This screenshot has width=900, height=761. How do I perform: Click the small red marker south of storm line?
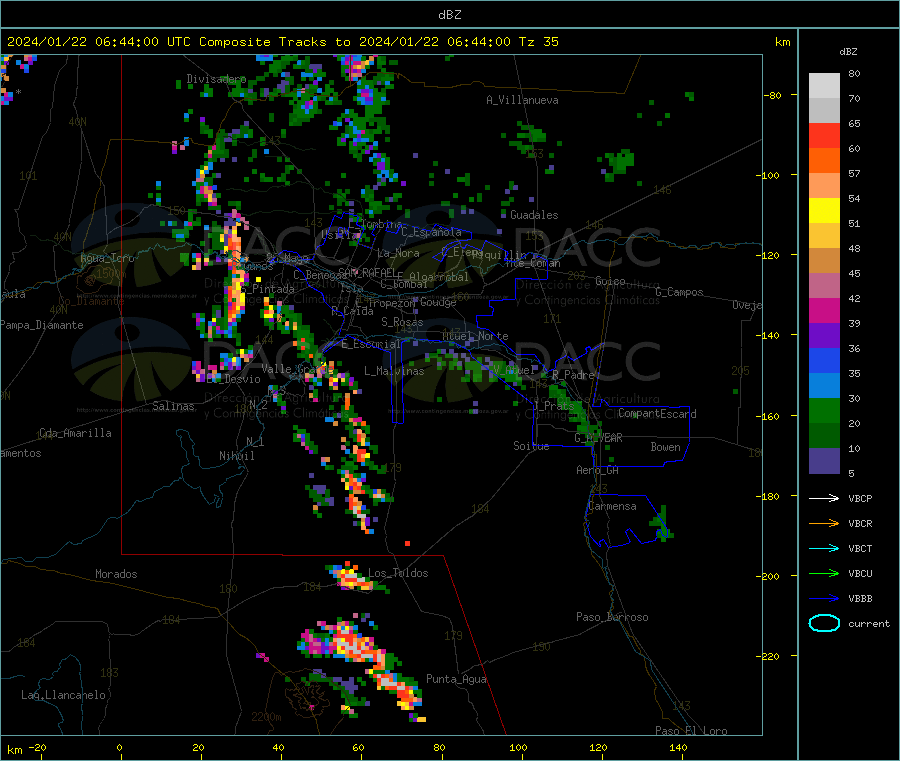(x=407, y=543)
